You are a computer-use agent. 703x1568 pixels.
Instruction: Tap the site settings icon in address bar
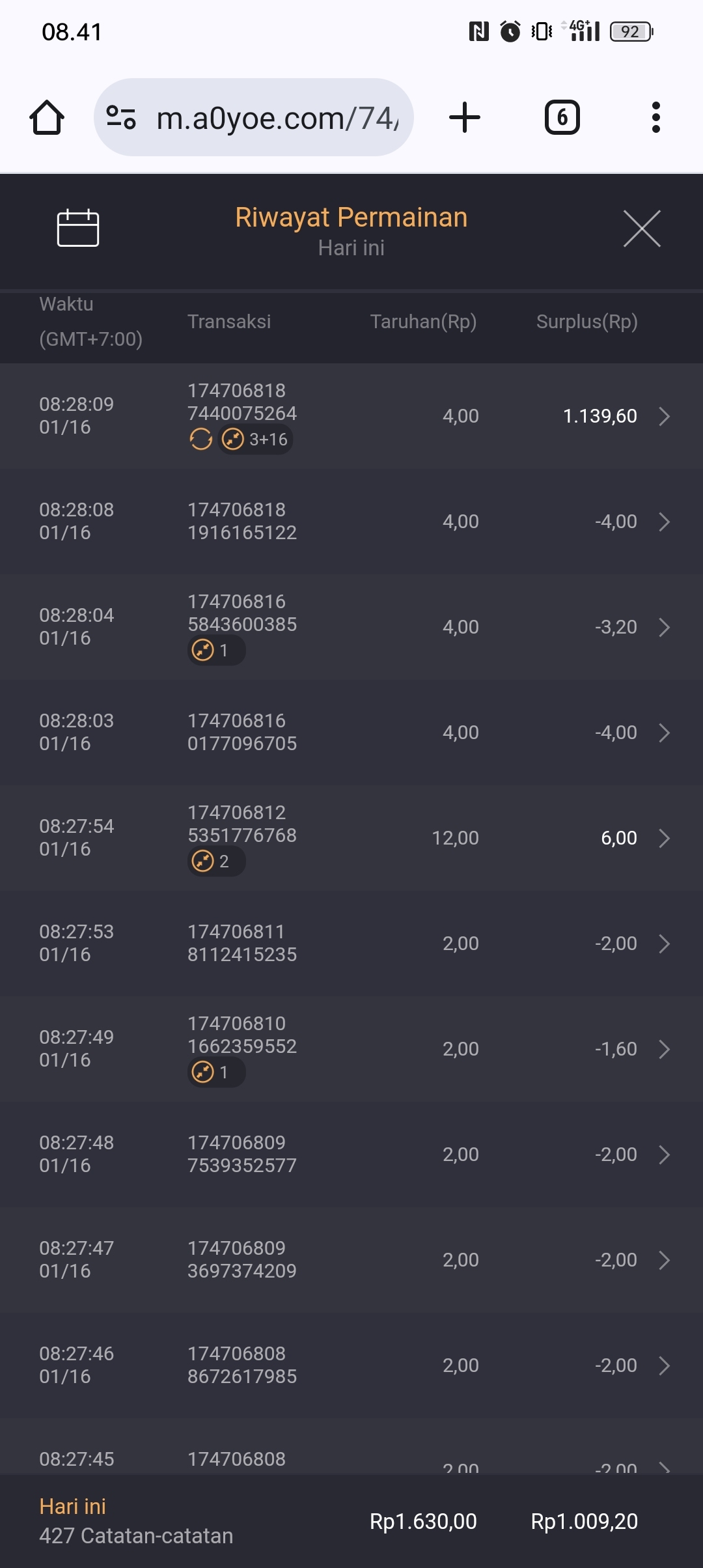pos(121,118)
